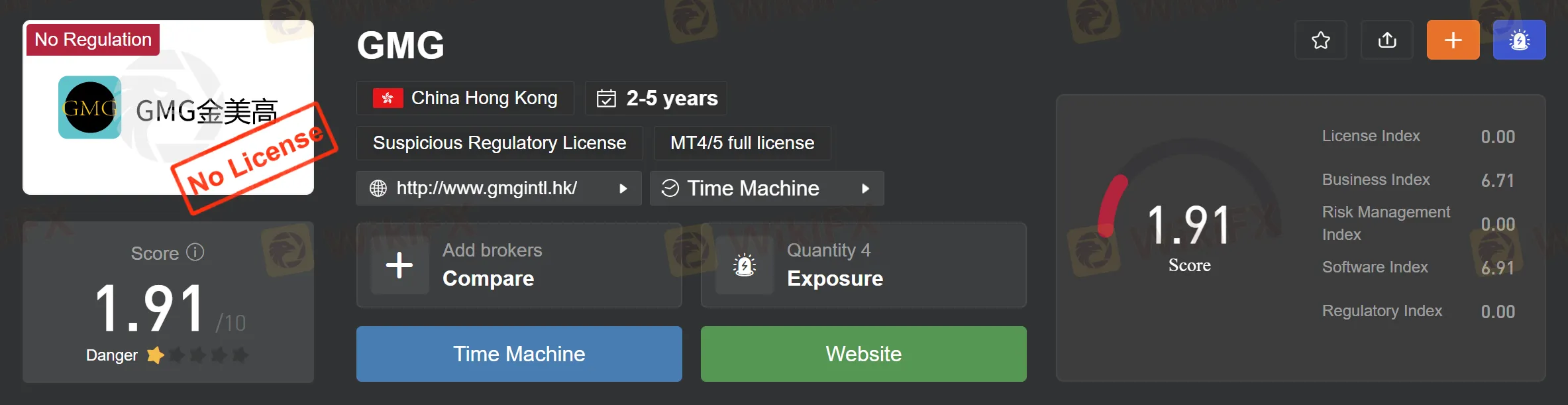1568x405 pixels.
Task: Click the star favorite icon
Action: click(1320, 40)
